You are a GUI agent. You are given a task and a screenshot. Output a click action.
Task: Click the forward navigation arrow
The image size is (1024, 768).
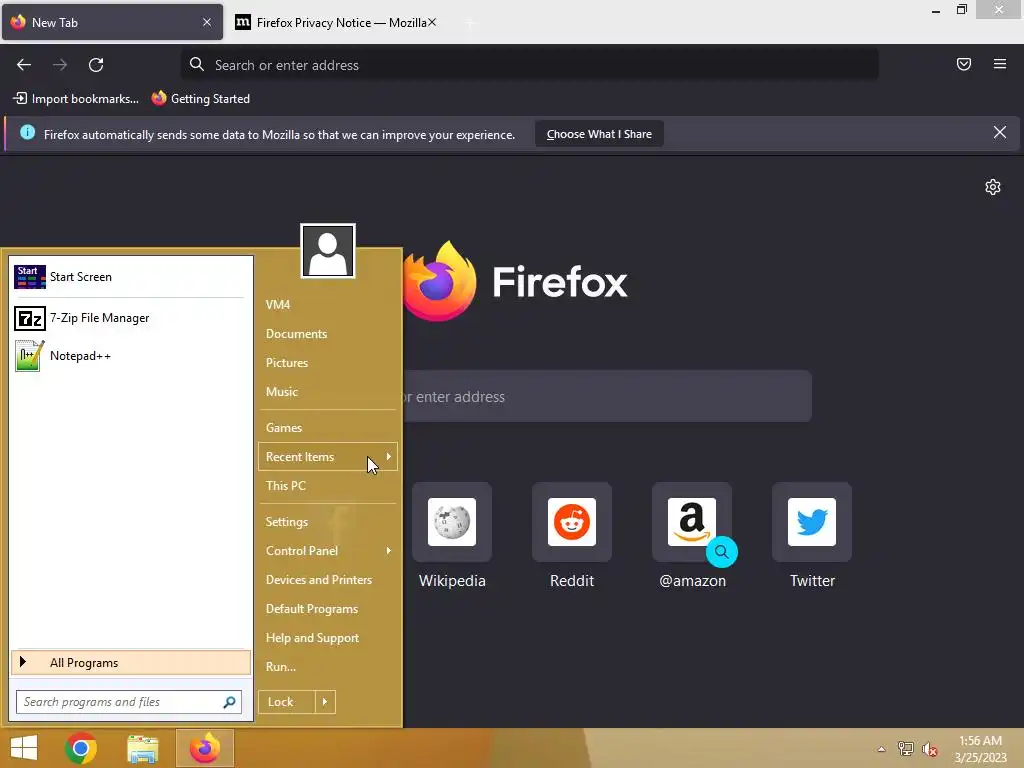click(60, 65)
